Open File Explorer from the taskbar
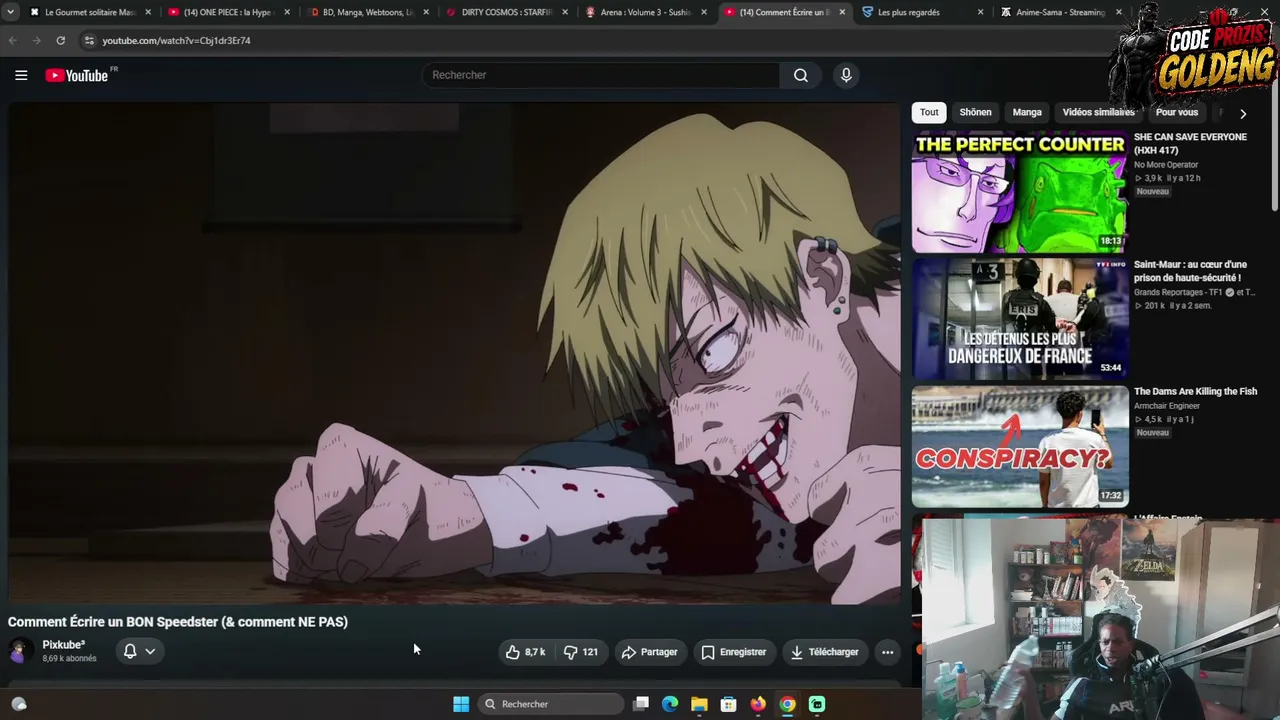The width and height of the screenshot is (1280, 720). click(699, 704)
